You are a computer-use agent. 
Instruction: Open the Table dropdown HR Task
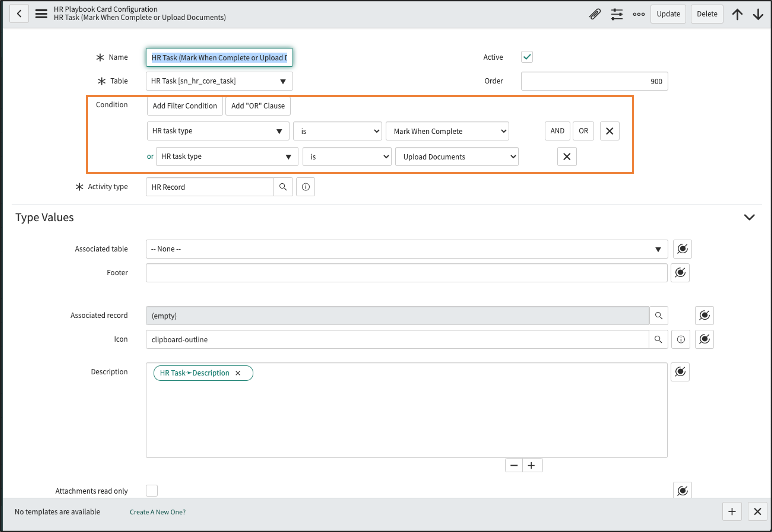coord(219,81)
